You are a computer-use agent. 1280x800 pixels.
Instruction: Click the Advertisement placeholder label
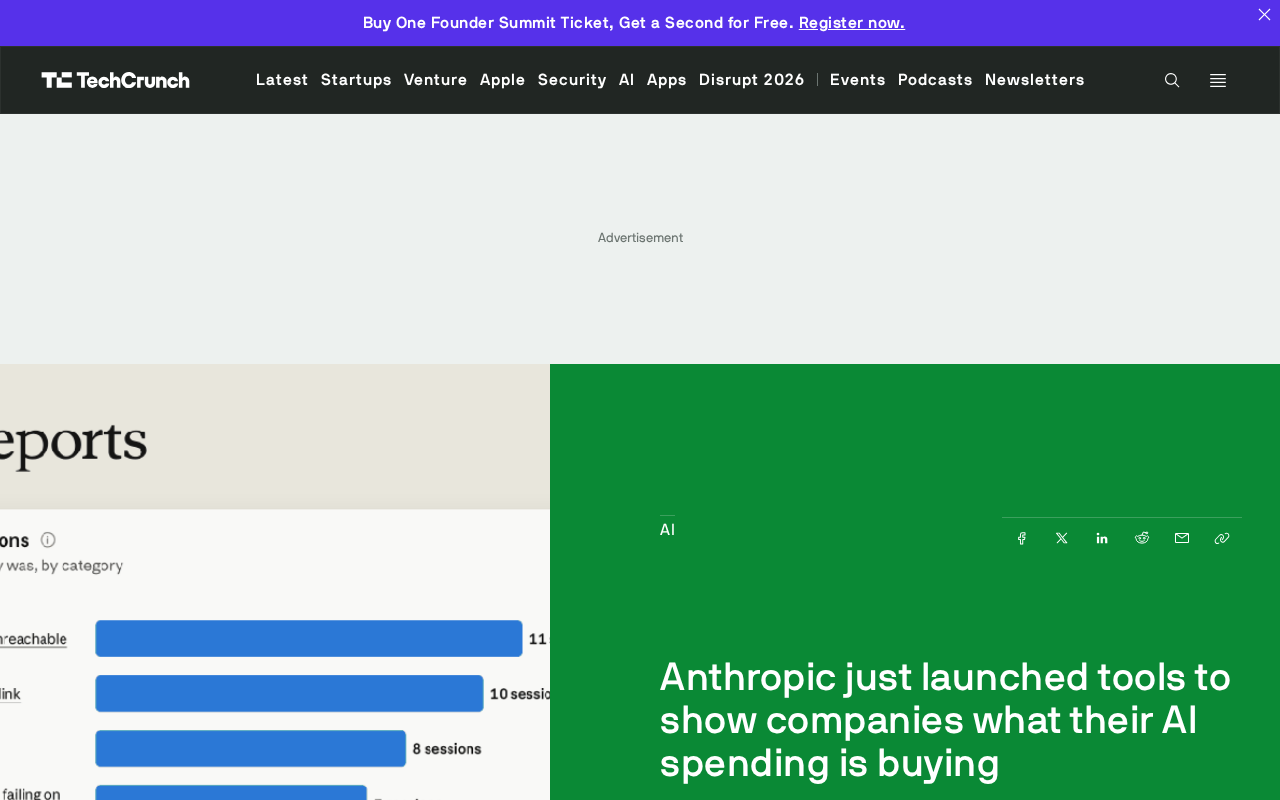[x=640, y=238]
